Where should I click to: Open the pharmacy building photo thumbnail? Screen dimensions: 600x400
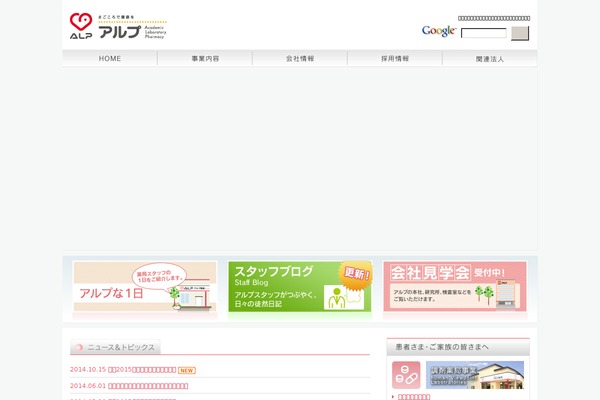pyautogui.click(x=475, y=375)
